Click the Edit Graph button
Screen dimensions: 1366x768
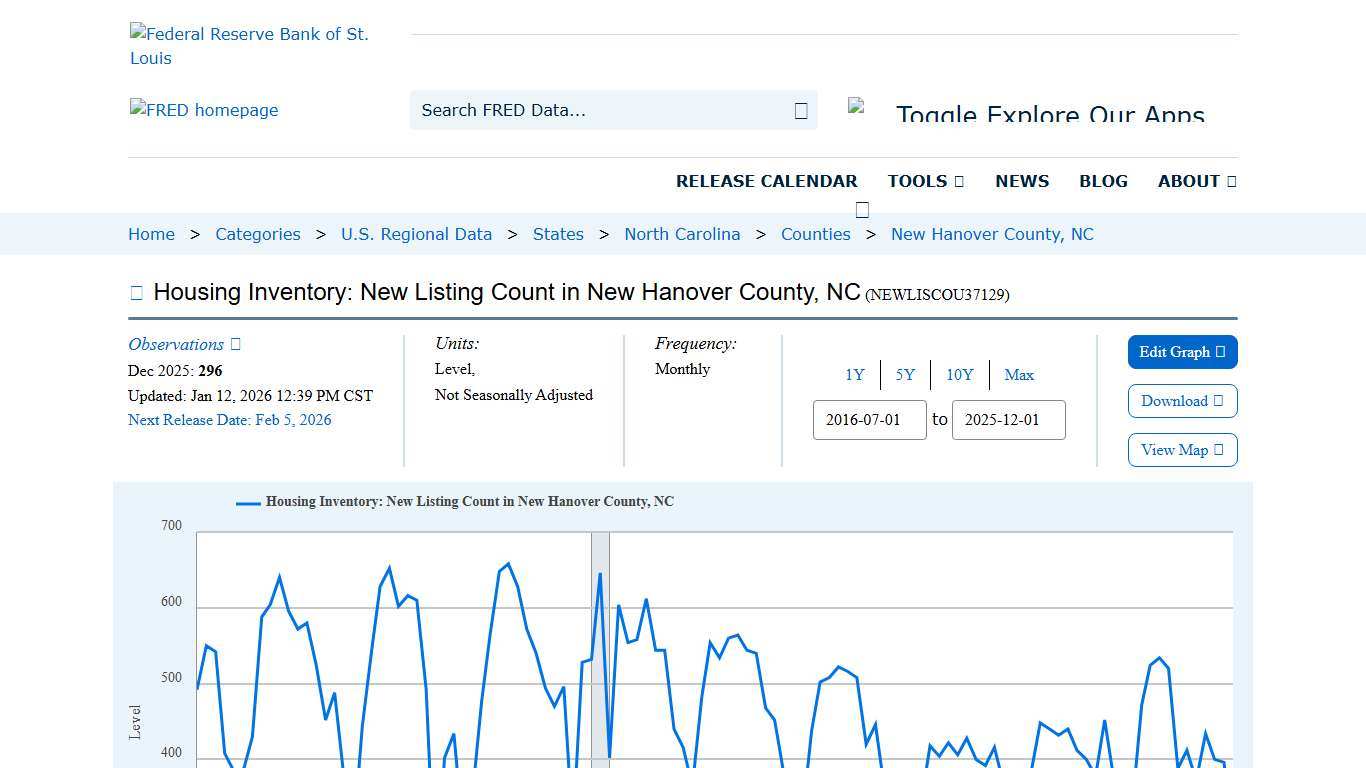(1182, 352)
